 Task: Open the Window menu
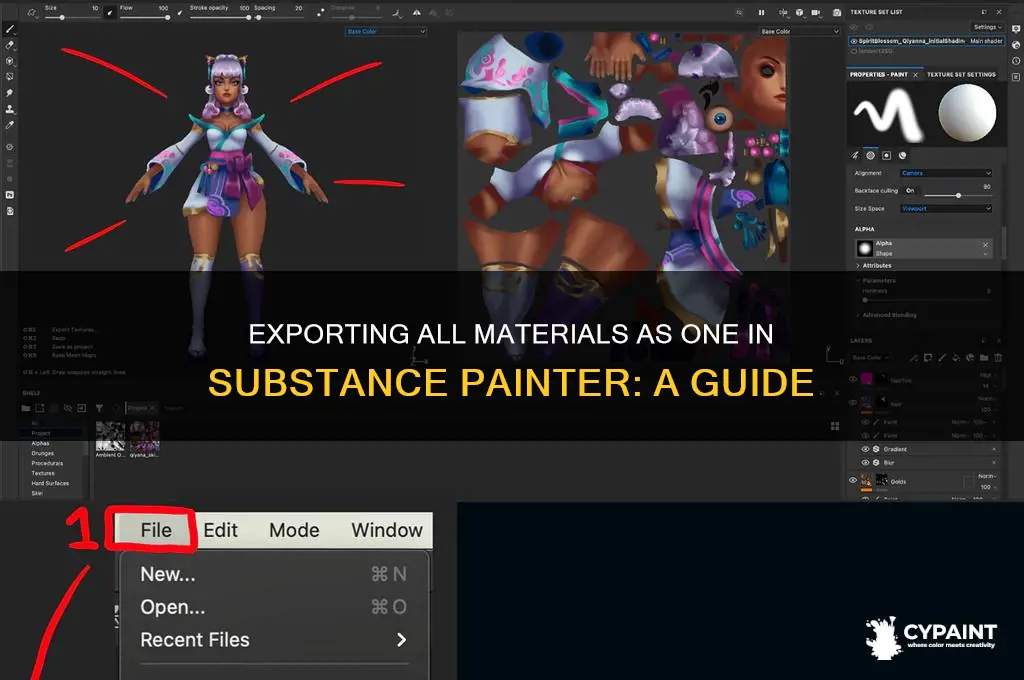pos(387,530)
